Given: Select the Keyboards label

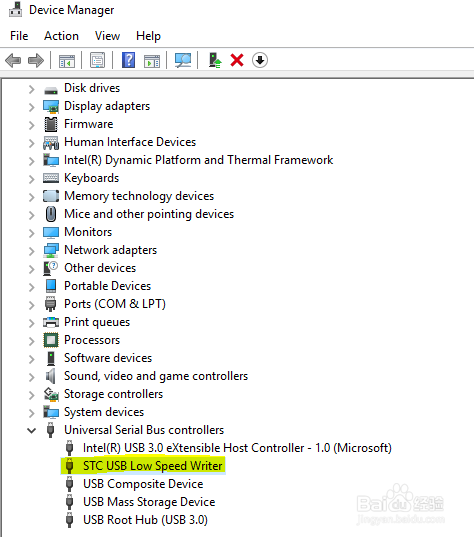Looking at the screenshot, I should coord(91,178).
